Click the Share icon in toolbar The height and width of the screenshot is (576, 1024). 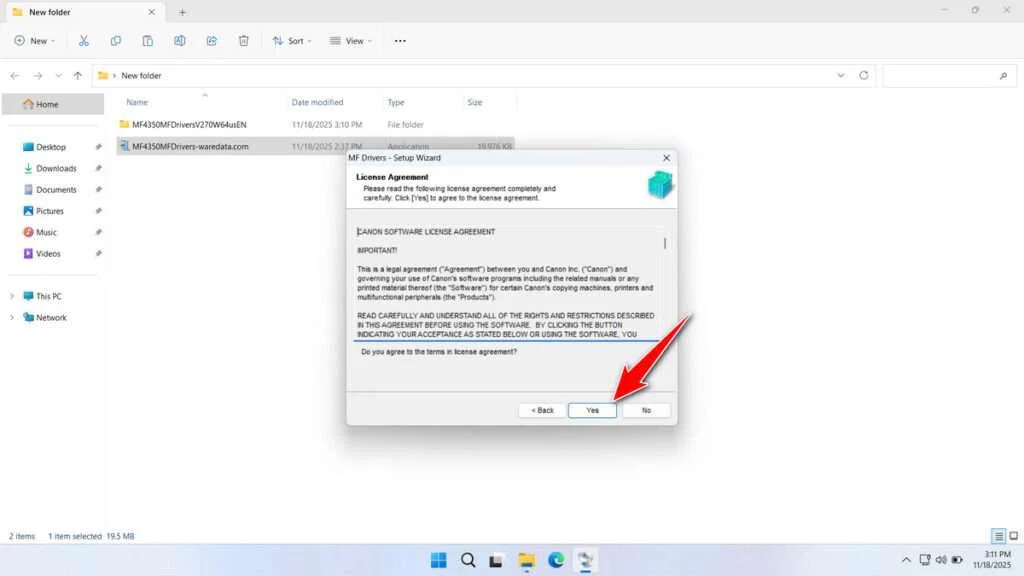(x=212, y=41)
